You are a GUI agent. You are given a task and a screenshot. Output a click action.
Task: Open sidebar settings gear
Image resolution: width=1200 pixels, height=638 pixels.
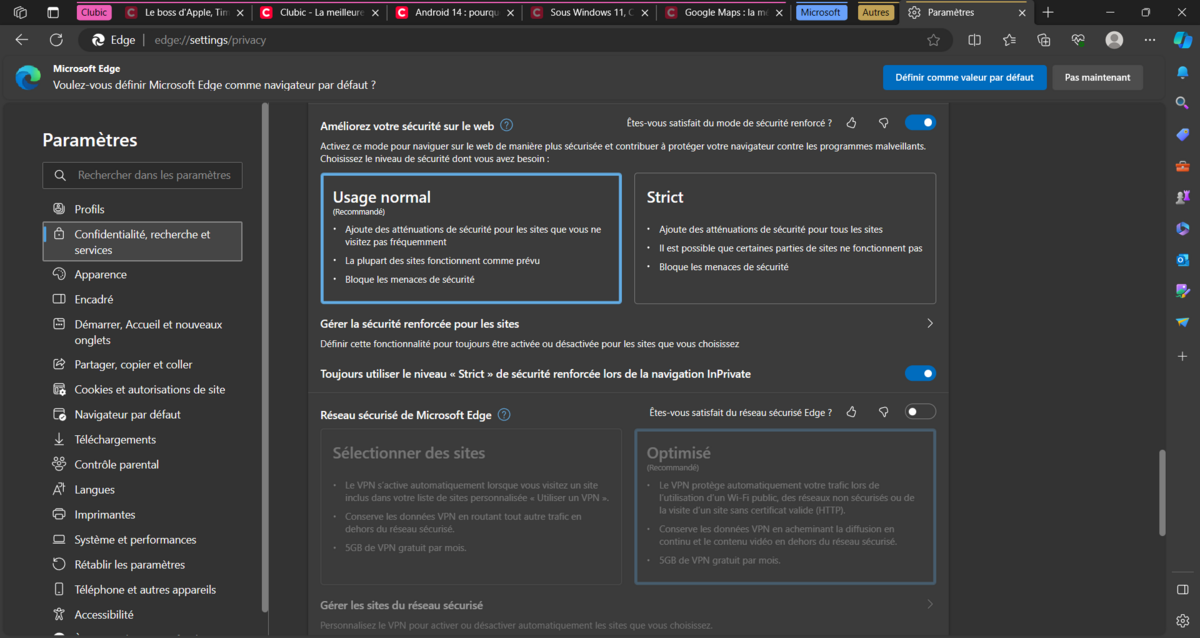tap(1183, 620)
